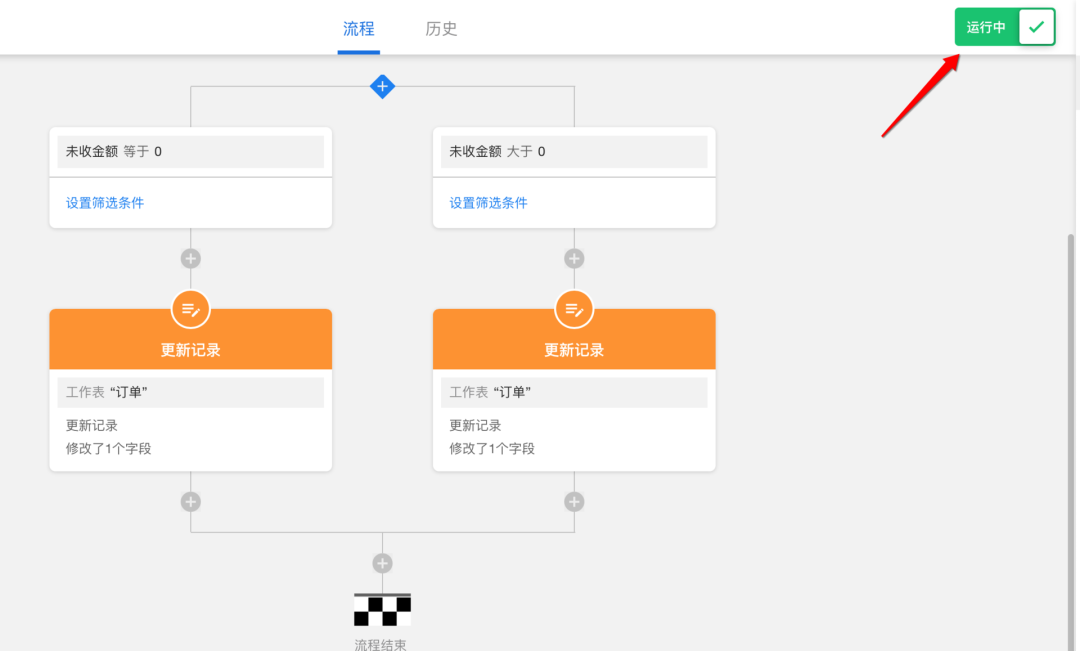Switch to the 流程 tab
Image resolution: width=1080 pixels, height=651 pixels.
pyautogui.click(x=358, y=29)
